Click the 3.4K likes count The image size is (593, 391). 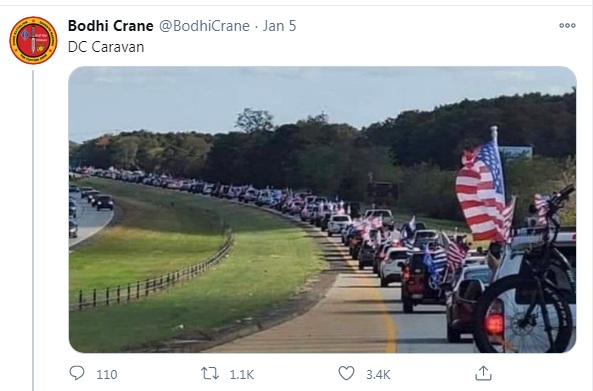(x=378, y=374)
